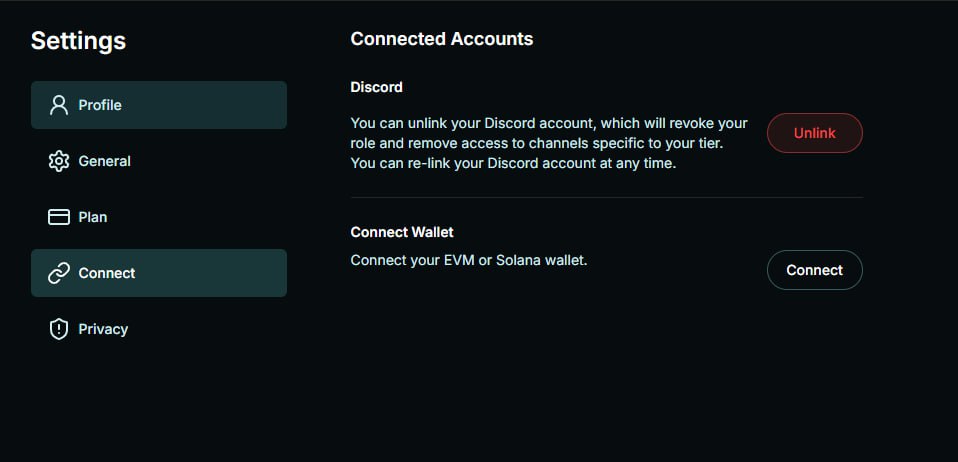Screen dimensions: 958x462
Task: Click the Settings page title
Action: tap(78, 41)
